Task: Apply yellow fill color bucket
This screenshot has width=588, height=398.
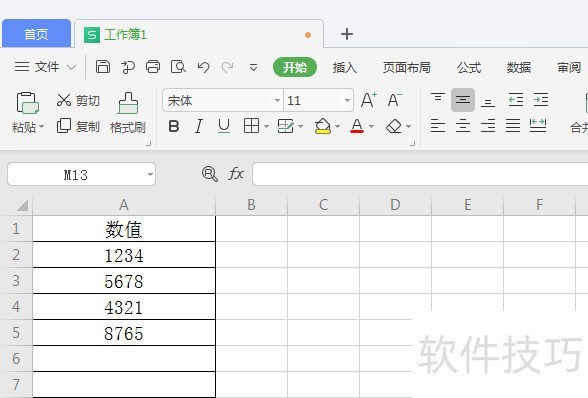Action: 322,126
